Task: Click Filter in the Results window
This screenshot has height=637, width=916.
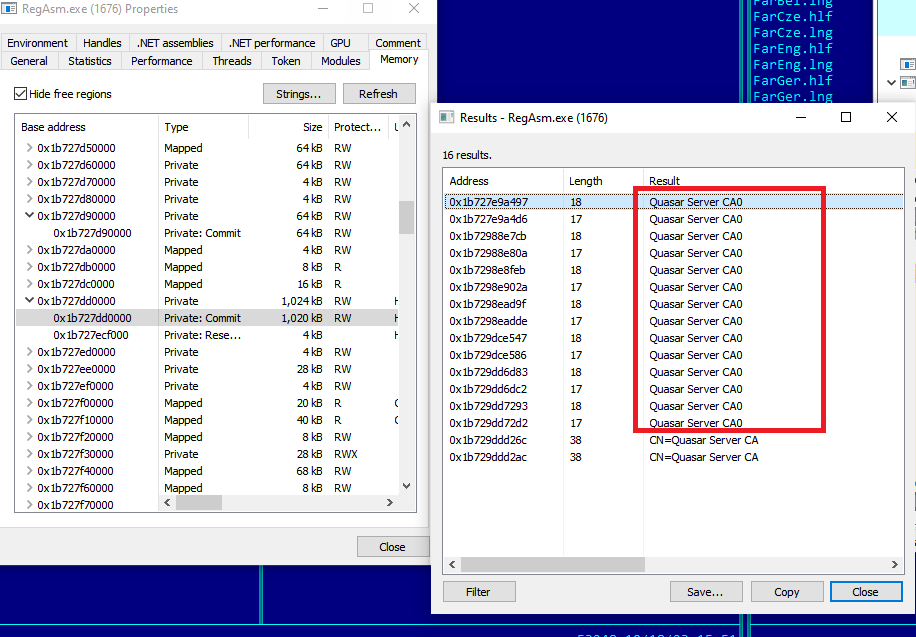Action: tap(479, 591)
